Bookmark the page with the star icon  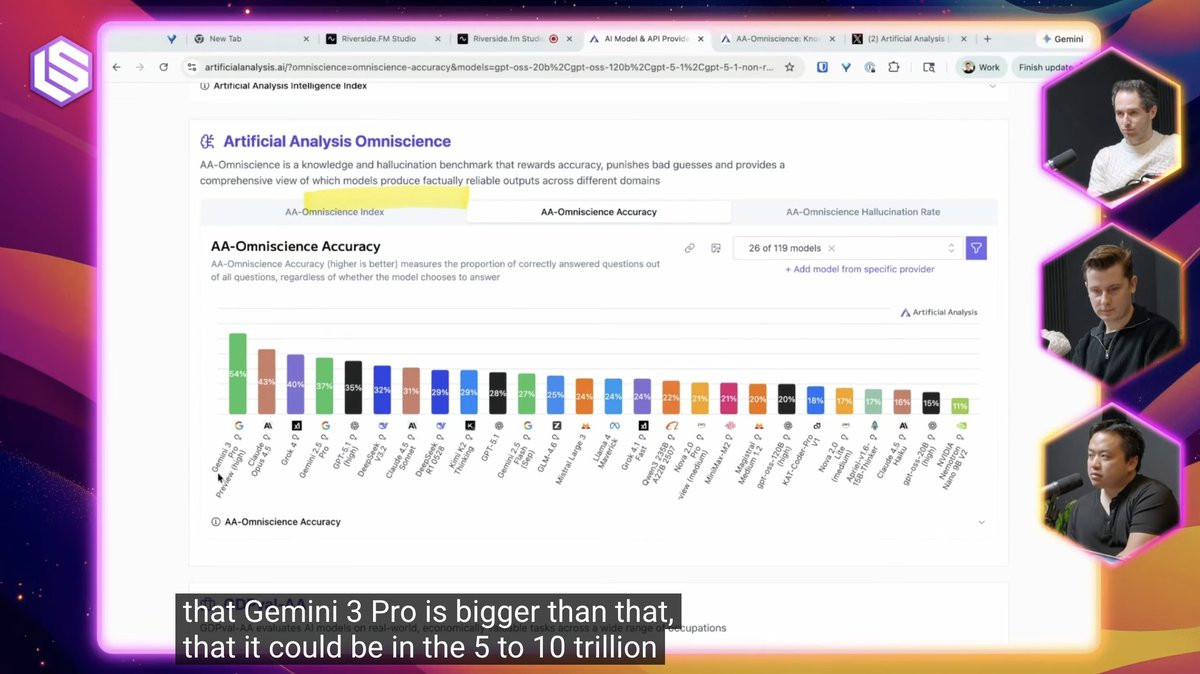[x=789, y=67]
